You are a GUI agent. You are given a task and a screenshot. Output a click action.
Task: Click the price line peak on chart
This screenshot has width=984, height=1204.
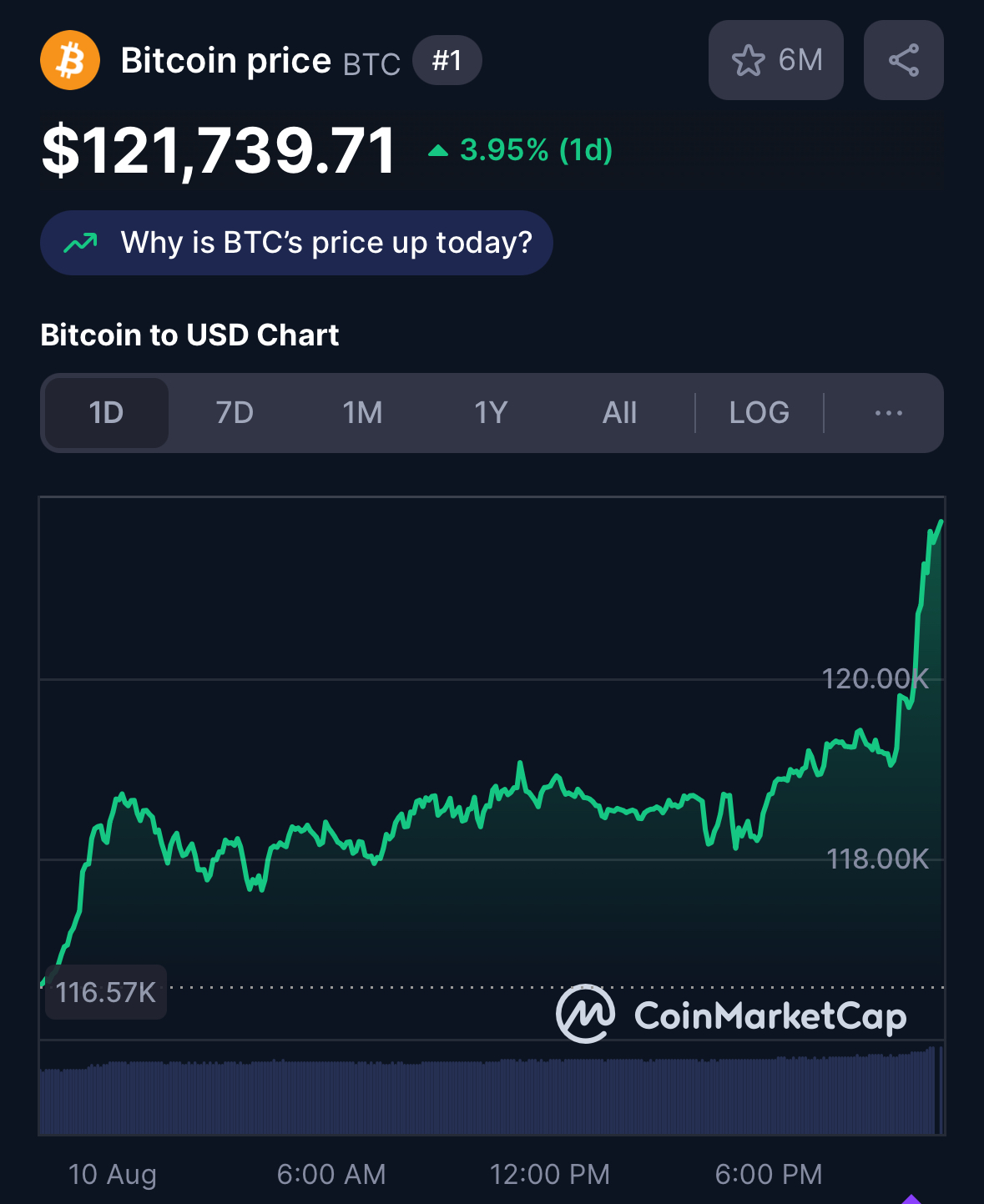click(x=941, y=522)
